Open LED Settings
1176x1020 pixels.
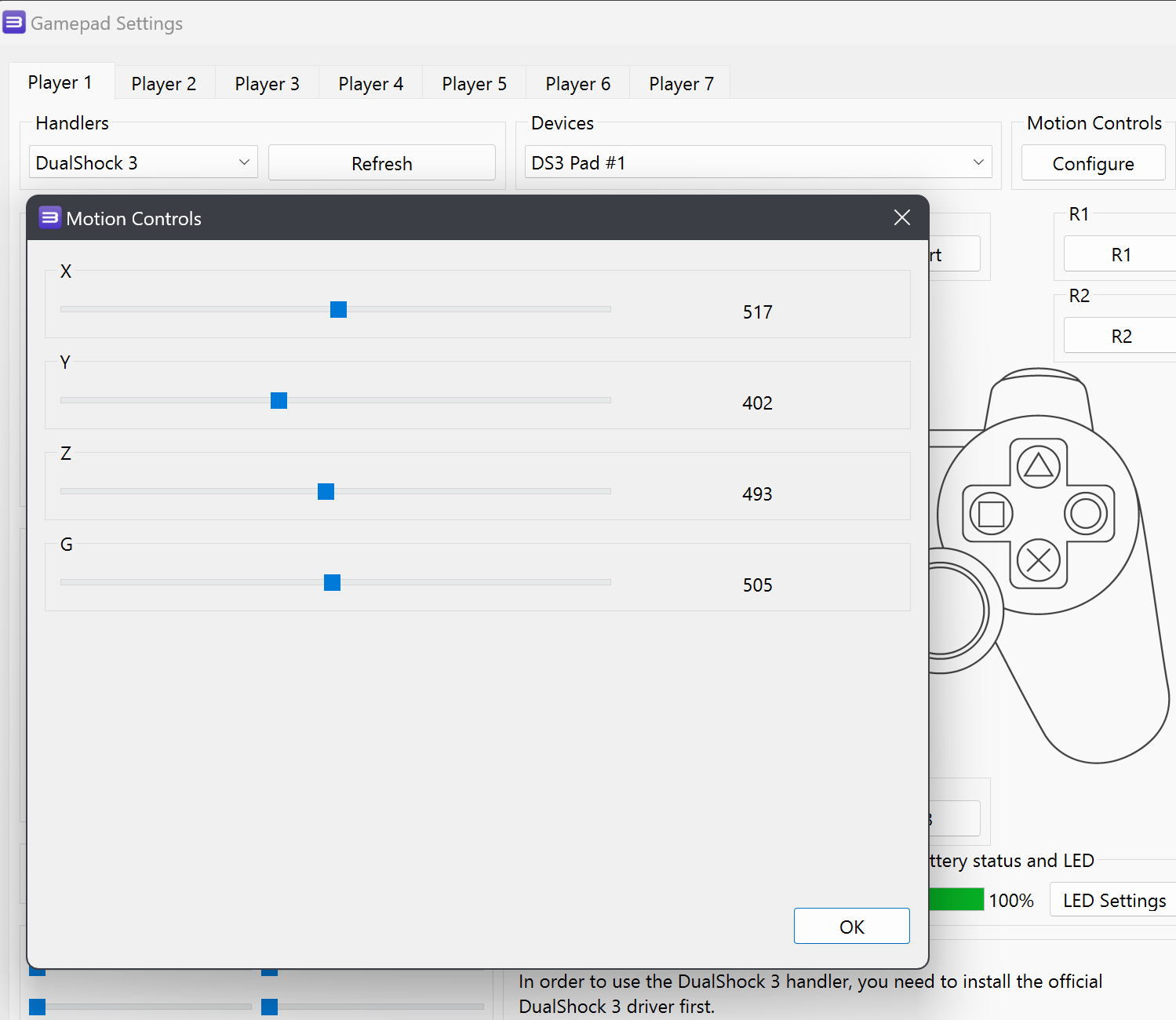(1114, 900)
